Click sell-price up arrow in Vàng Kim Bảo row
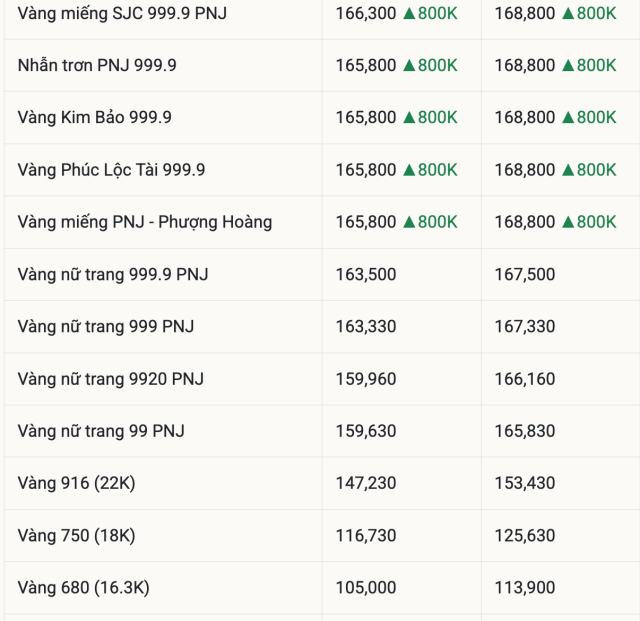 [567, 117]
